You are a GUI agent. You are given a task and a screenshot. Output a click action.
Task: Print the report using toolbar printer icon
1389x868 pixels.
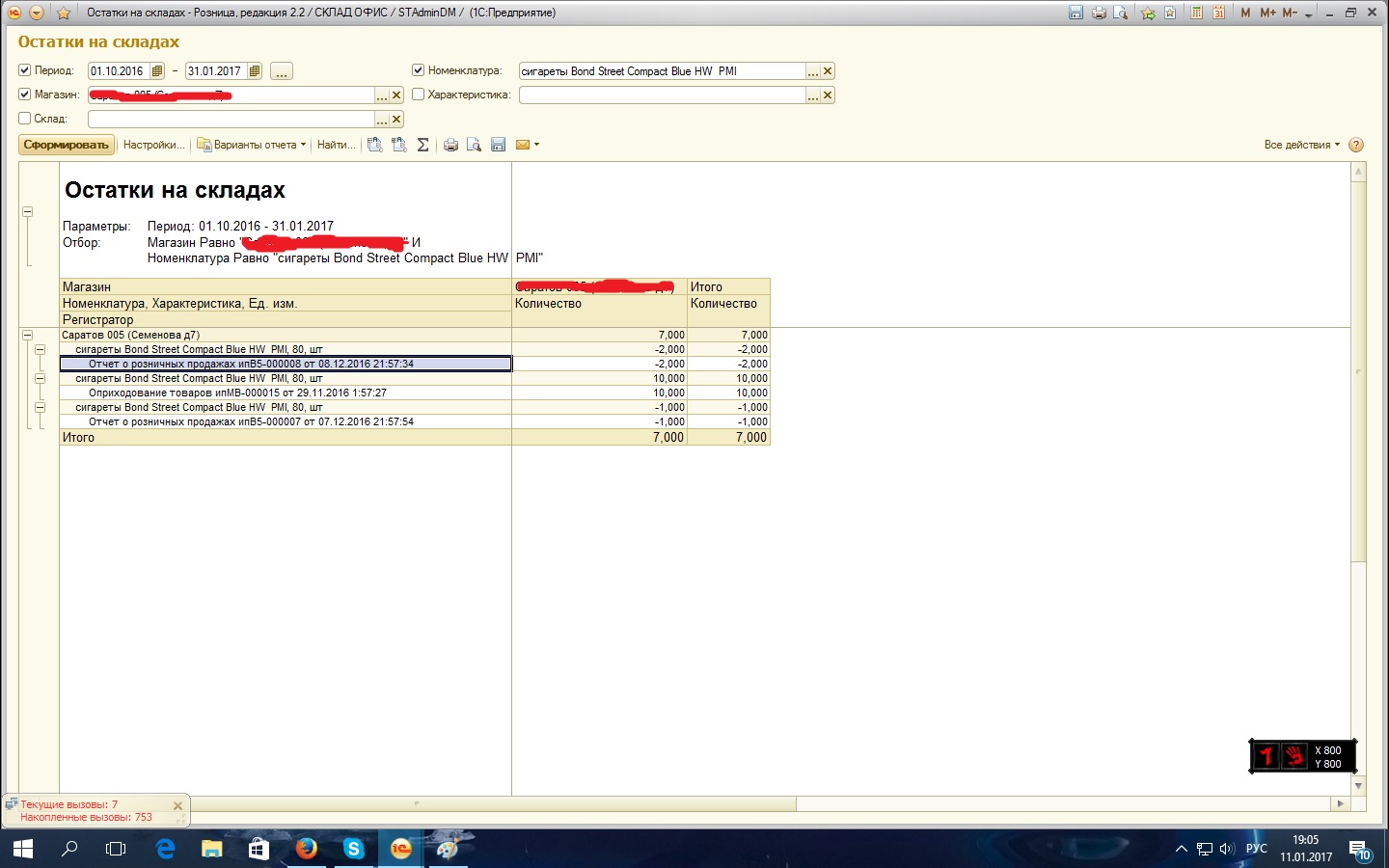tap(450, 145)
